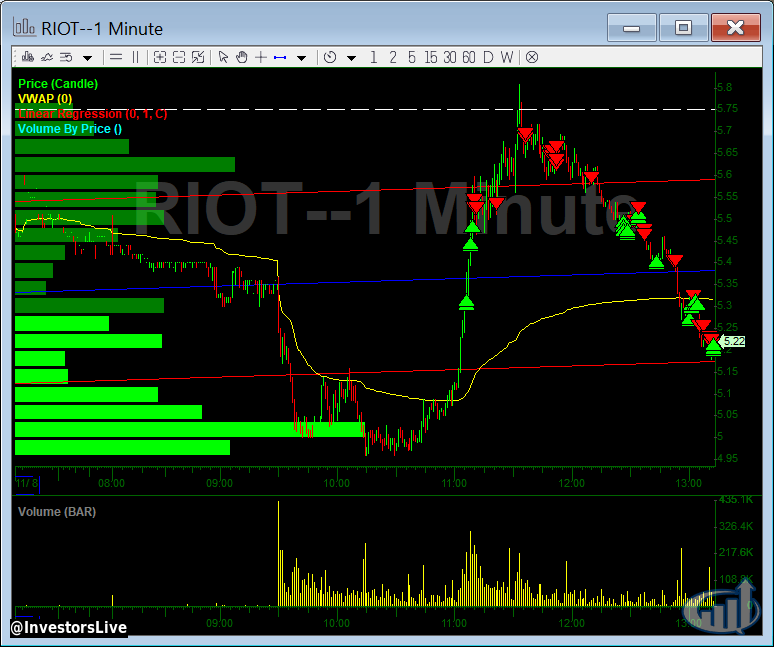Click the toolbar drag grip handle
Viewport: 774px width, 647px height.
click(15, 58)
